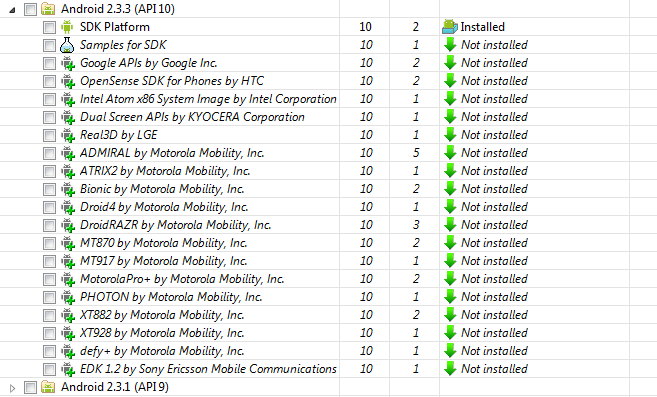Click the flask icon for Samples for SDK
This screenshot has height=397, width=657.
coord(67,45)
